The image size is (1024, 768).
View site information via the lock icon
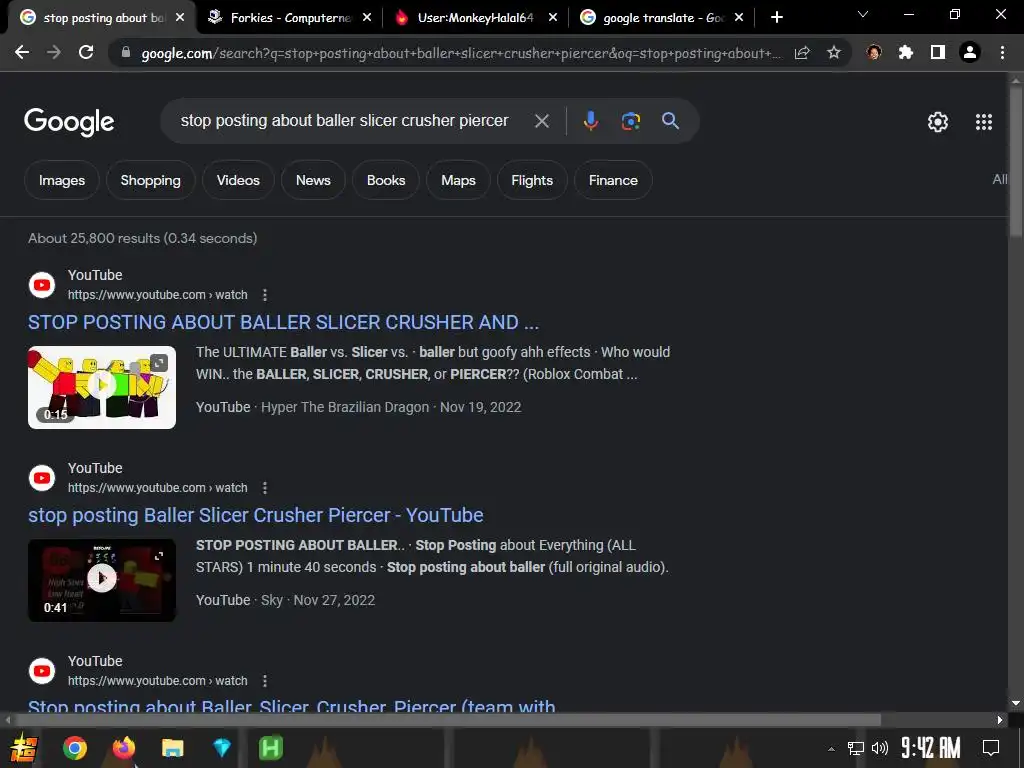point(125,52)
